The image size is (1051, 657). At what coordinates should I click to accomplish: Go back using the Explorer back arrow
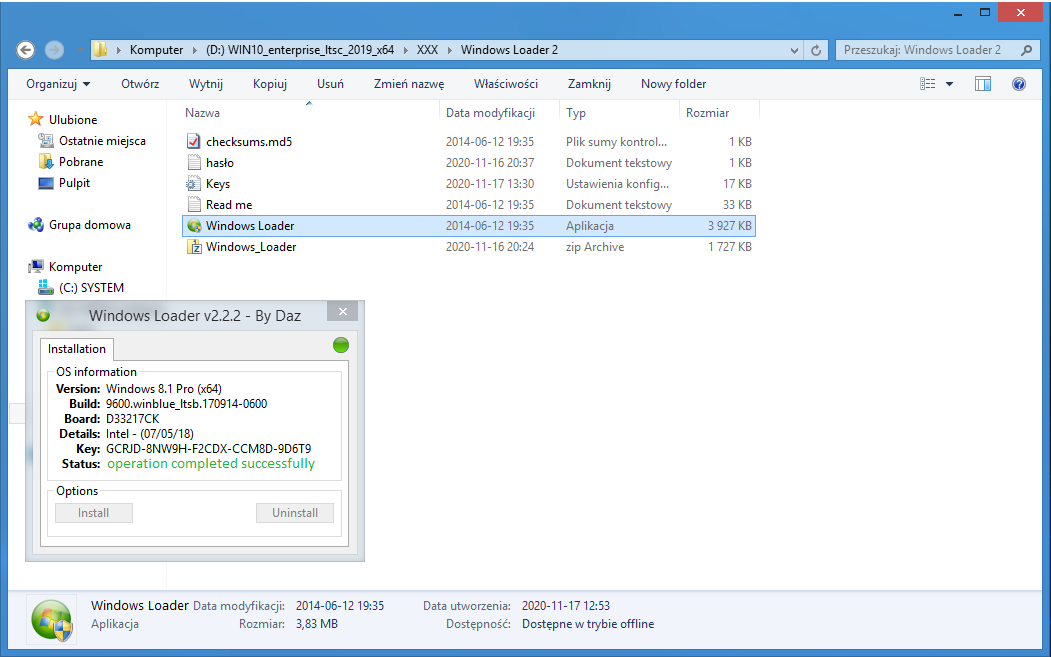click(25, 50)
